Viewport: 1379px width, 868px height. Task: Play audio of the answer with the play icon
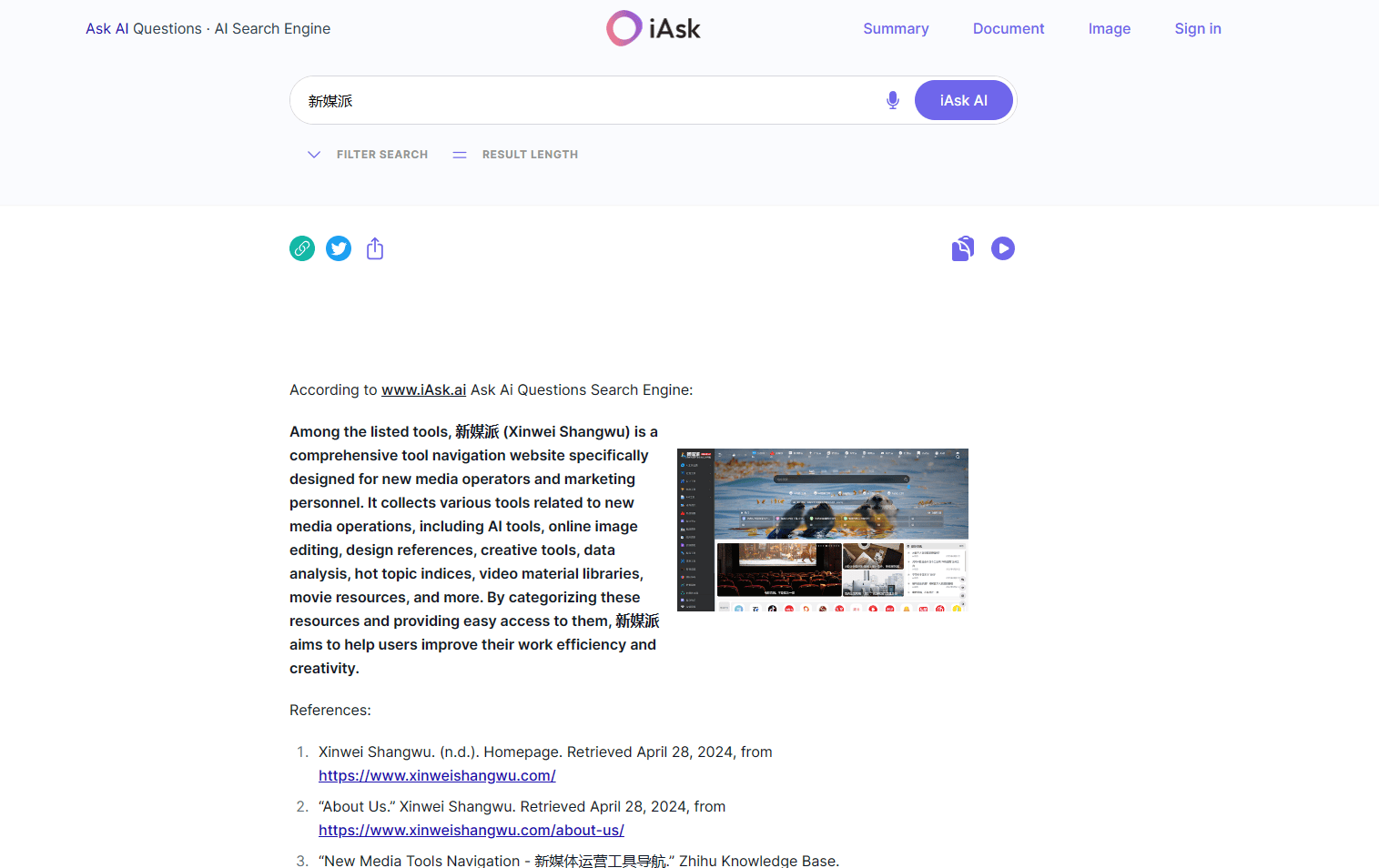click(1002, 247)
